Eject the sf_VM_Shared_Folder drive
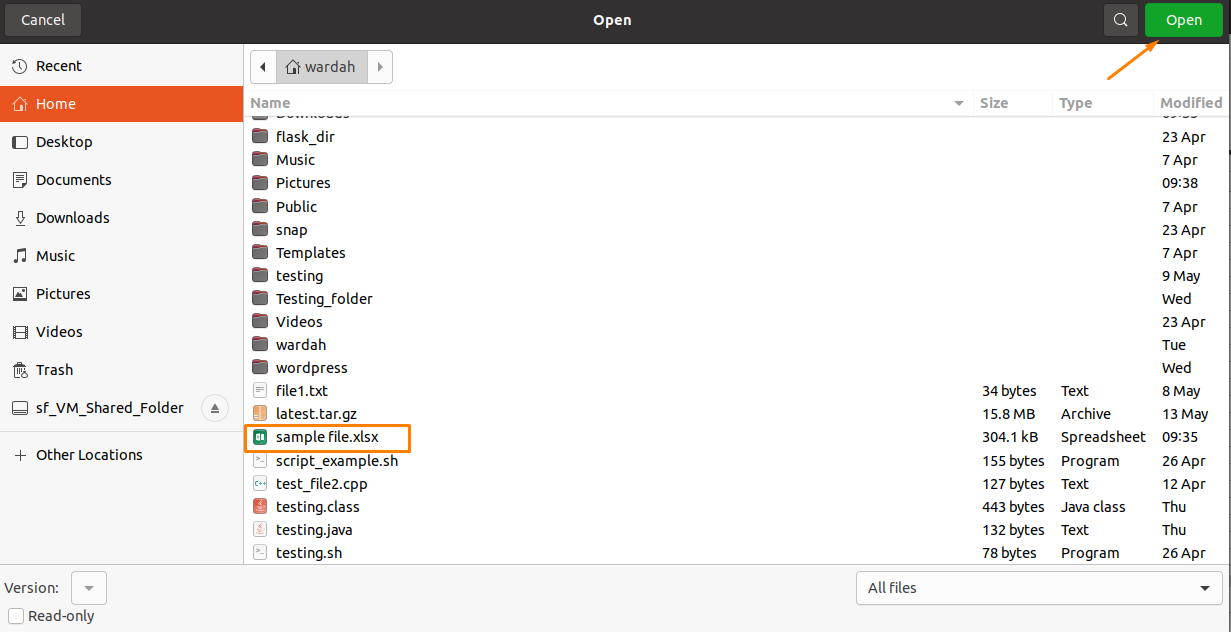Image resolution: width=1231 pixels, height=632 pixels. (215, 408)
